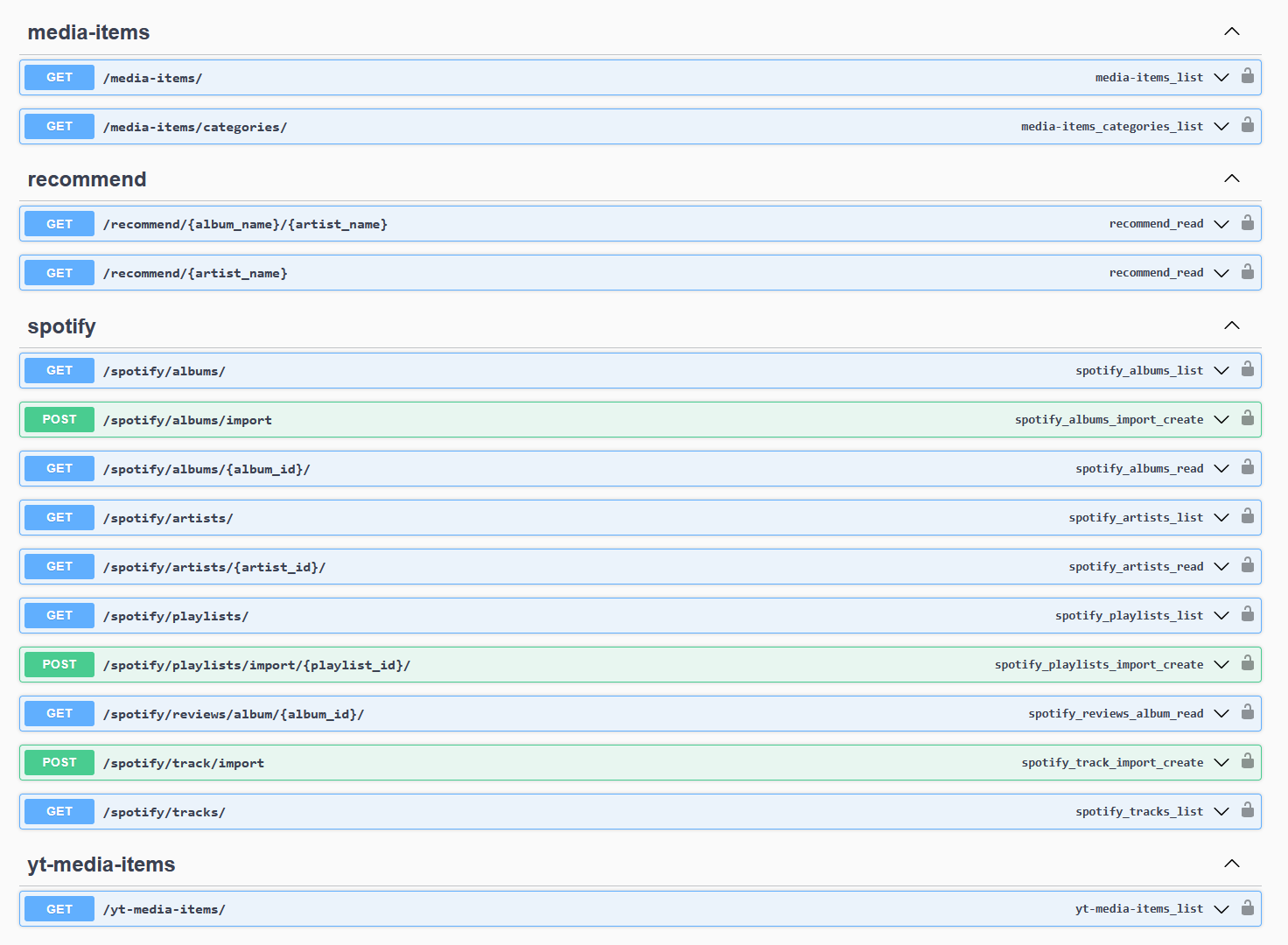This screenshot has width=1288, height=945.
Task: Click lock icon on spotify_track_import_create row
Action: 1248,761
